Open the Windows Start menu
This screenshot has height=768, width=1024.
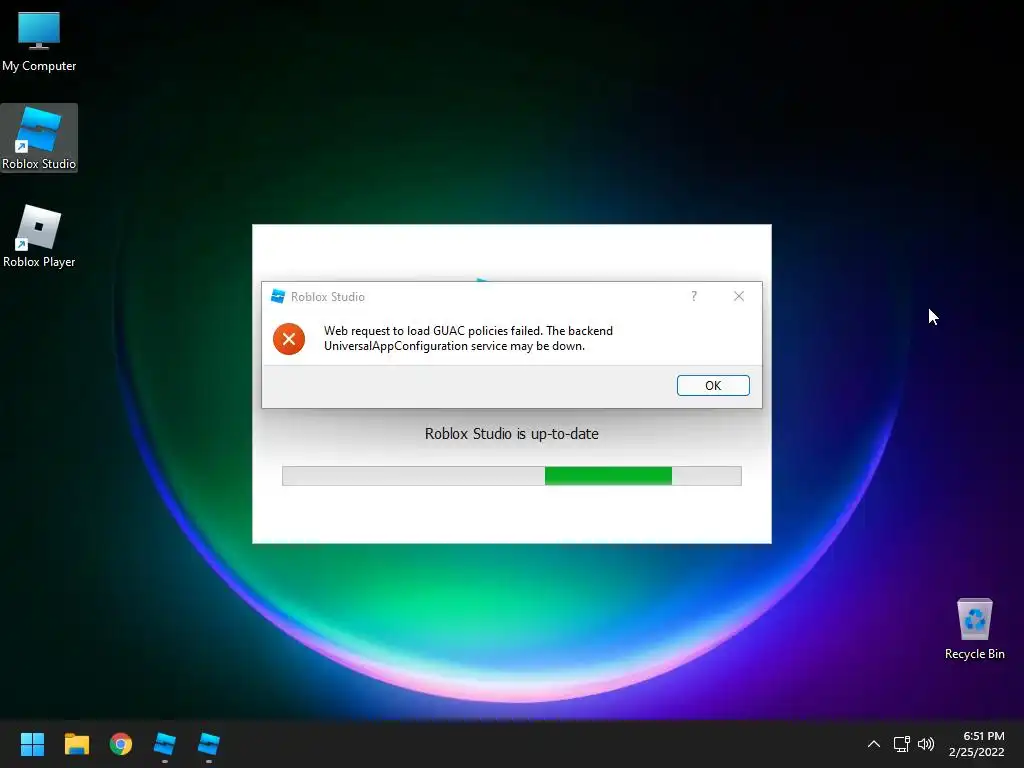pos(32,744)
